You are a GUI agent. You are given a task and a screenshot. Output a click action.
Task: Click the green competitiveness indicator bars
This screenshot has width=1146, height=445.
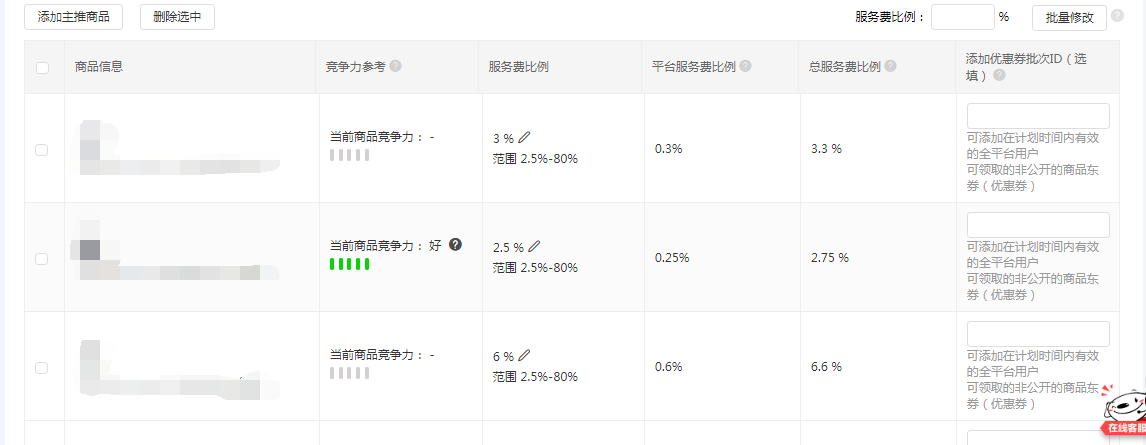350,264
